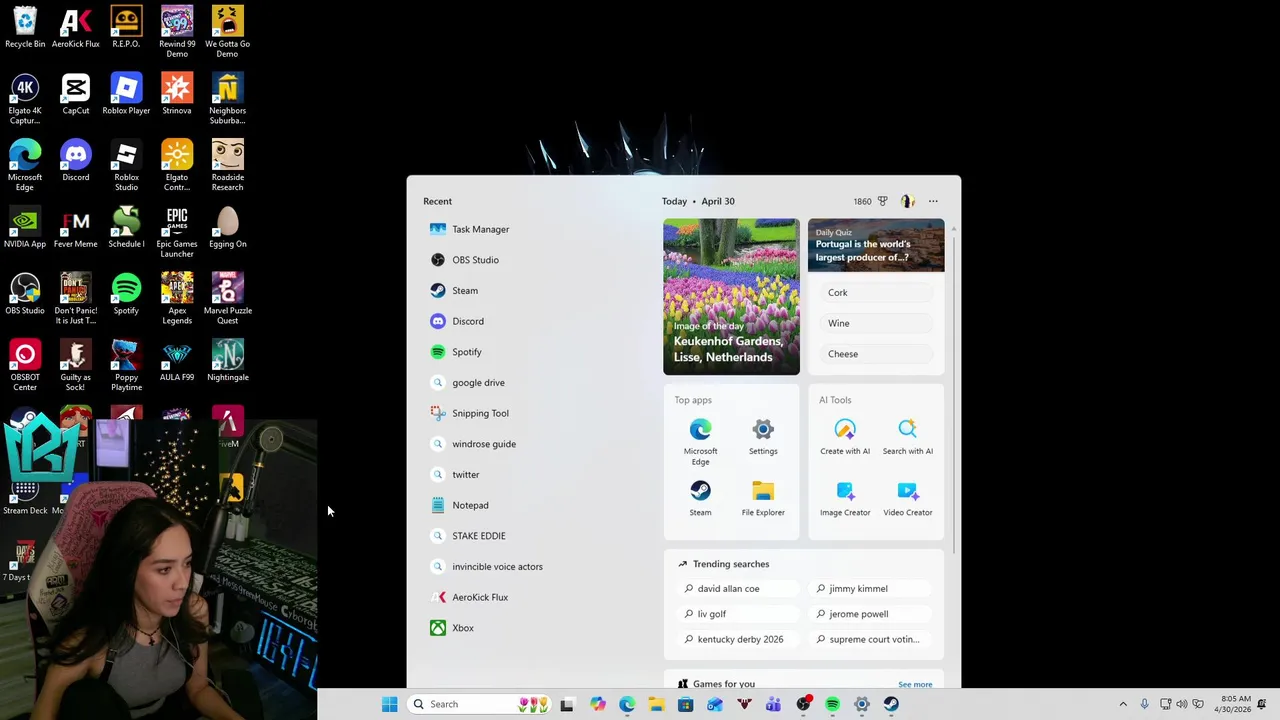Search trending liv golf
Screen dimensions: 1280x720
point(740,614)
